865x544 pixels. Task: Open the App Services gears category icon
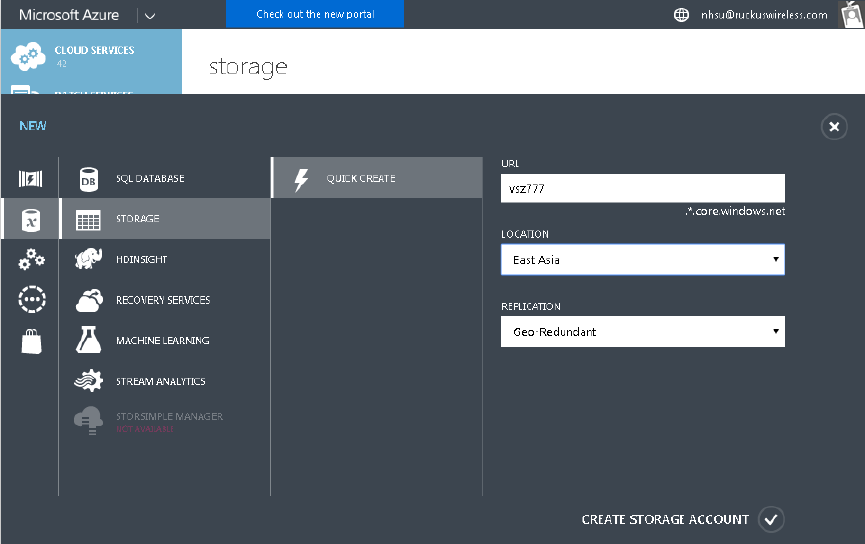(31, 259)
